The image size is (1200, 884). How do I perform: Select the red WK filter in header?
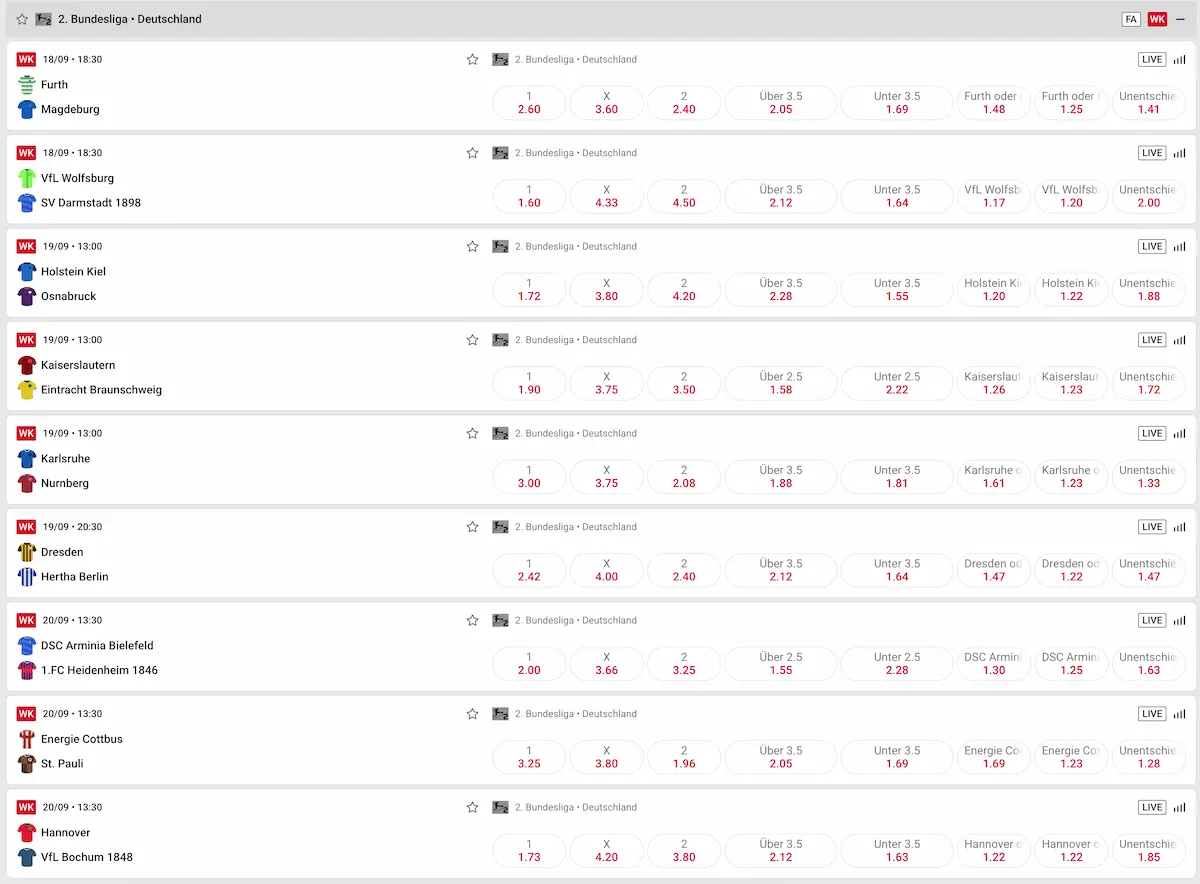click(x=1157, y=19)
